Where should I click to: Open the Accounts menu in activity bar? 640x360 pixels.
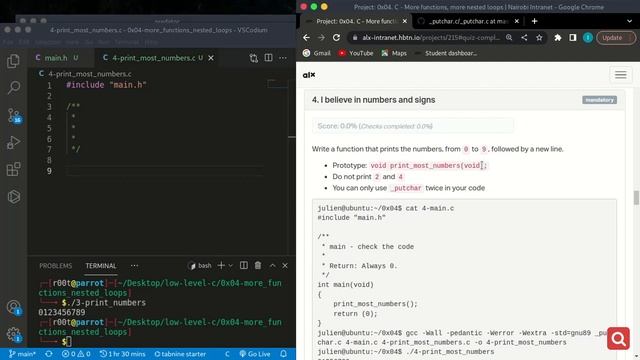[x=13, y=307]
